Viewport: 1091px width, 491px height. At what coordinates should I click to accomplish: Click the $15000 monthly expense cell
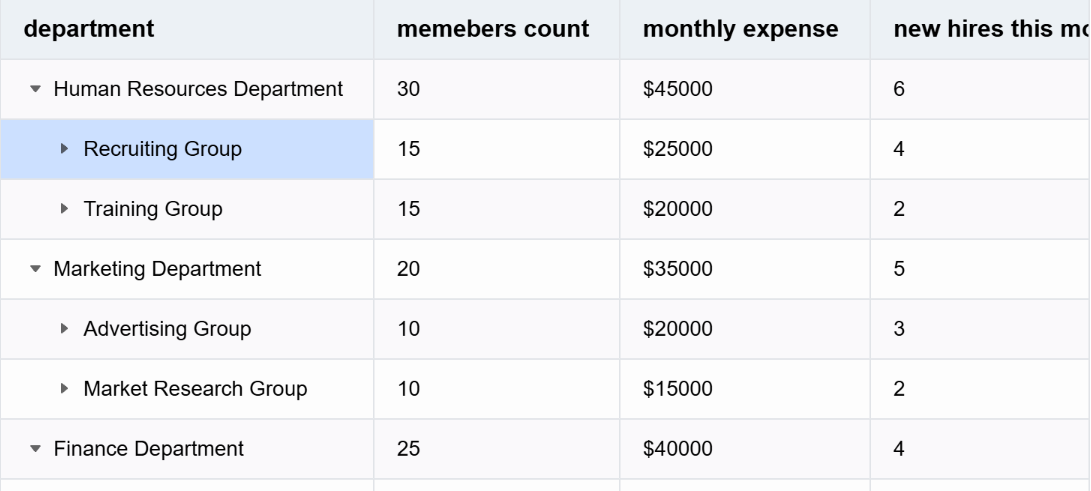[x=678, y=389]
